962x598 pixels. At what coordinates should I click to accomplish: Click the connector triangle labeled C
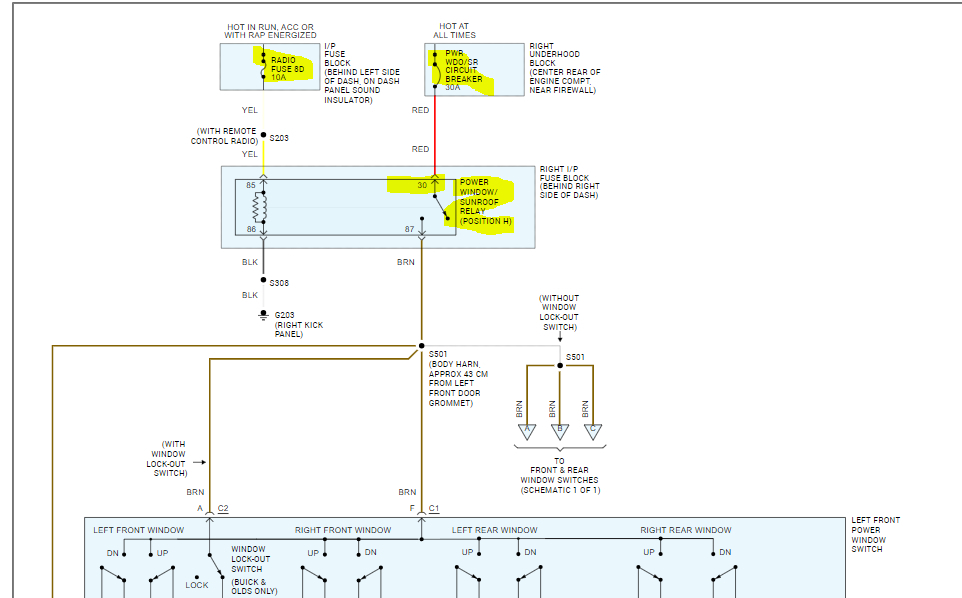coord(593,432)
